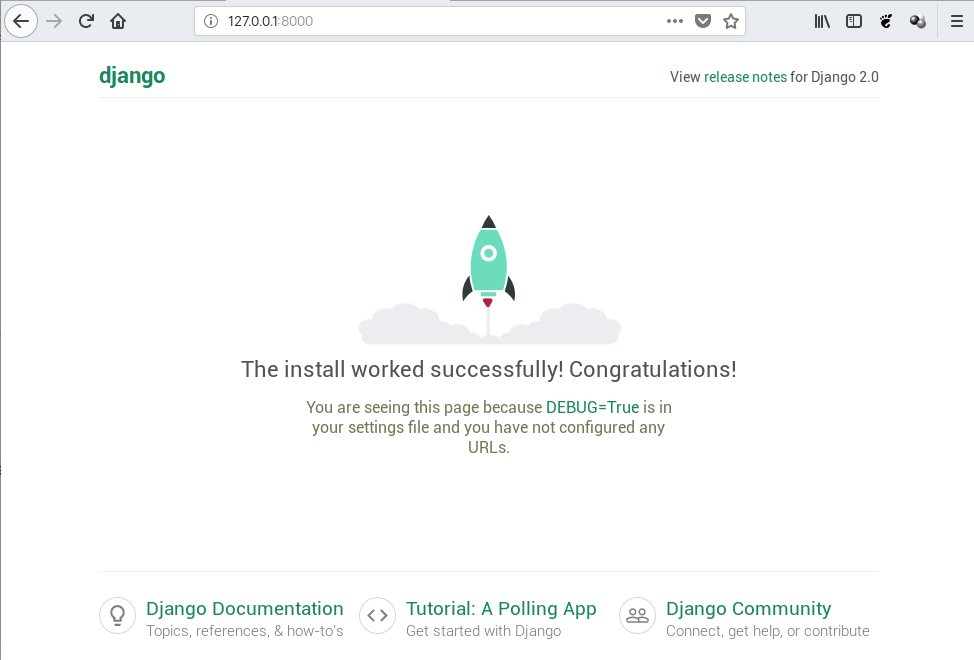Open the Firefox hamburger menu
The height and width of the screenshot is (660, 974).
(957, 21)
